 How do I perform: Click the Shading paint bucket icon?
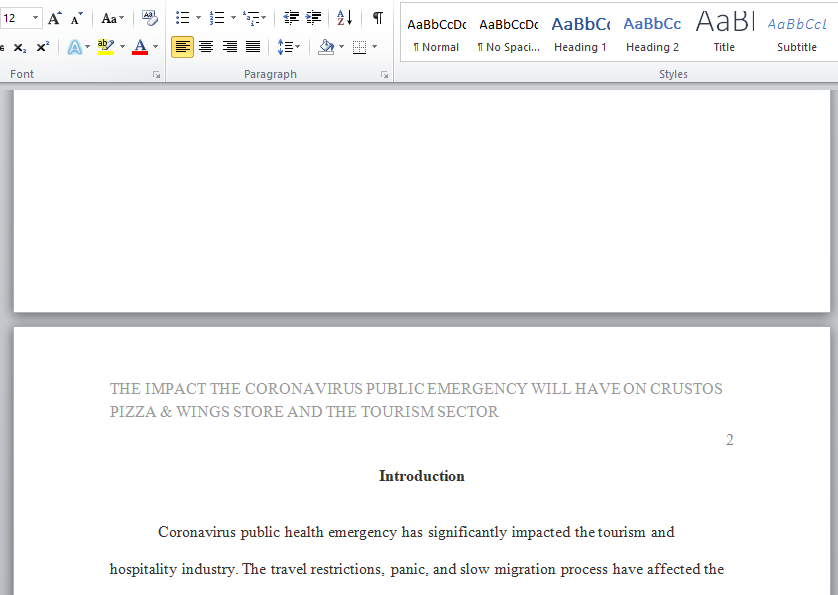[325, 47]
